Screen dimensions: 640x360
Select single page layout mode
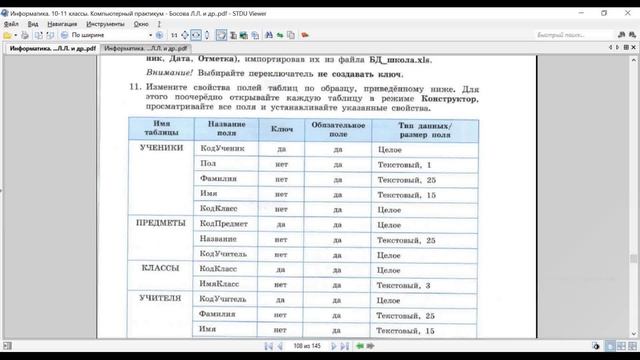pos(610,346)
